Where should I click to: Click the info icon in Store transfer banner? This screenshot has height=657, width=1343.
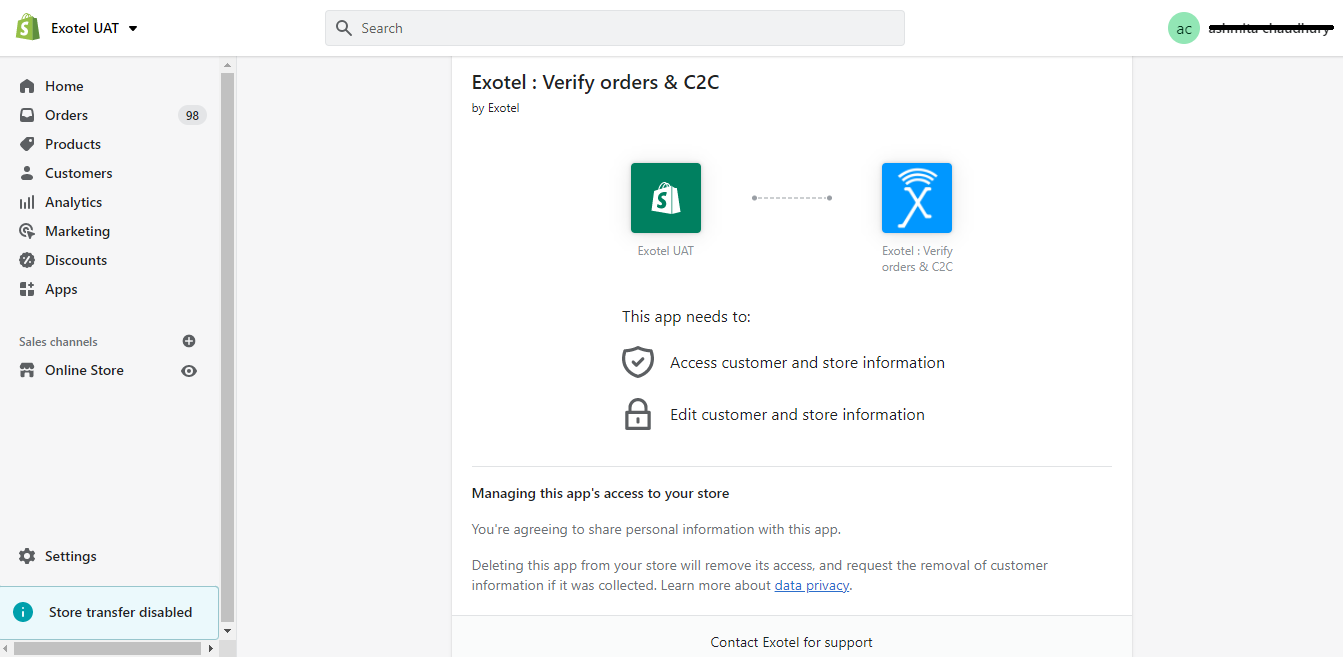point(23,612)
